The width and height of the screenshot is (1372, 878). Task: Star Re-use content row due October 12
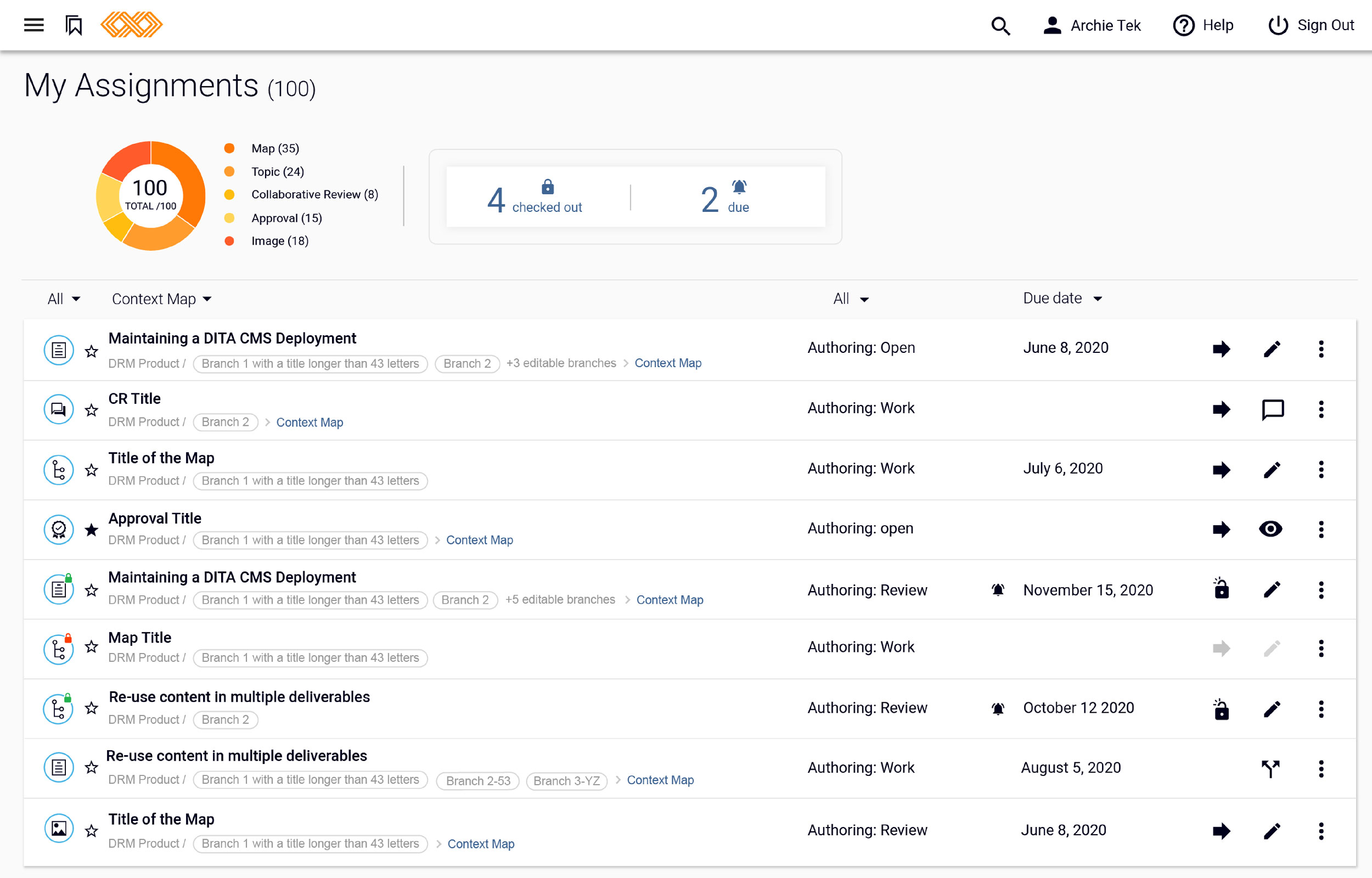[x=91, y=708]
